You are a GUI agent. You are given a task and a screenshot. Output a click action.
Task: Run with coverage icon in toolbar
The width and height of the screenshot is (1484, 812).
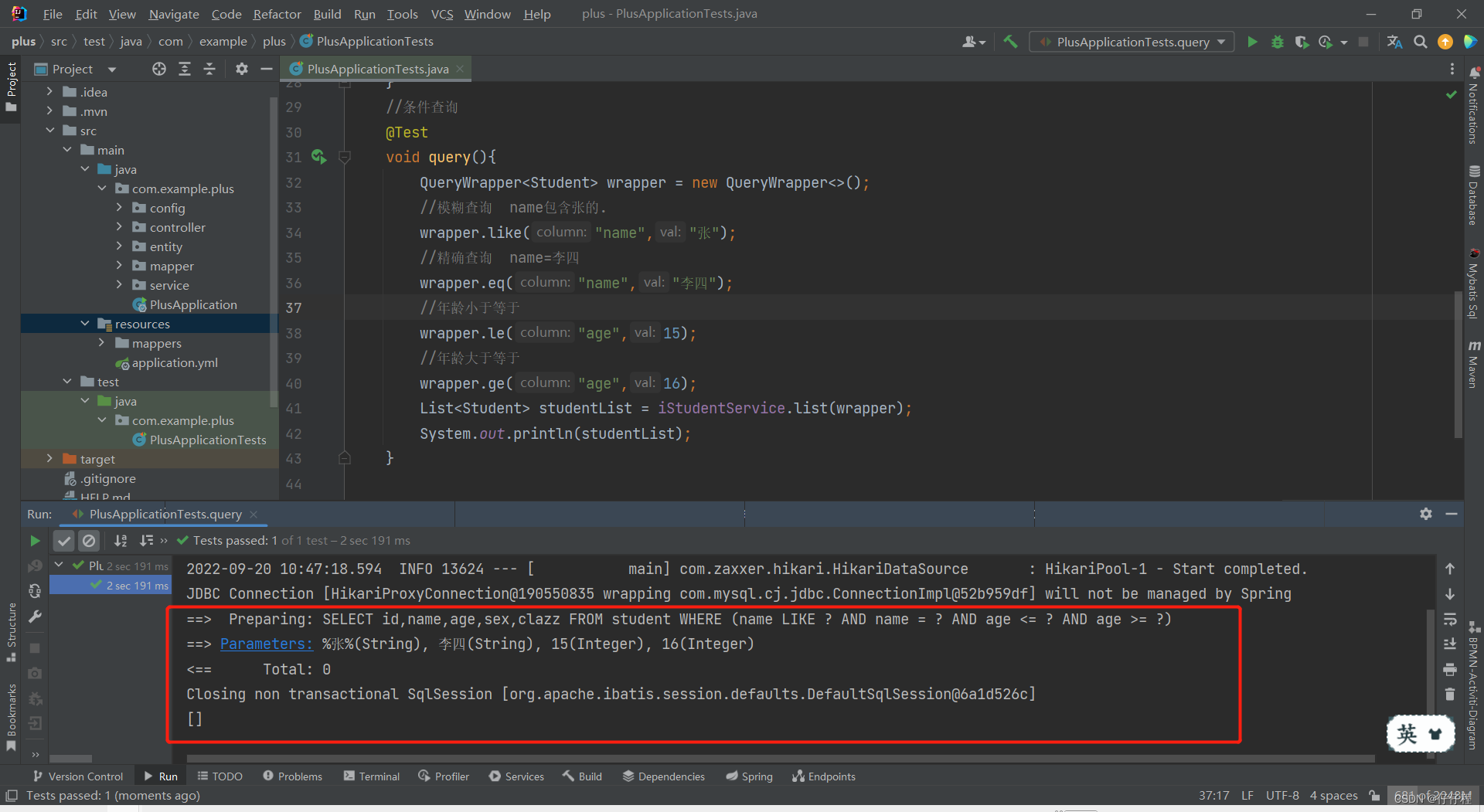1302,42
